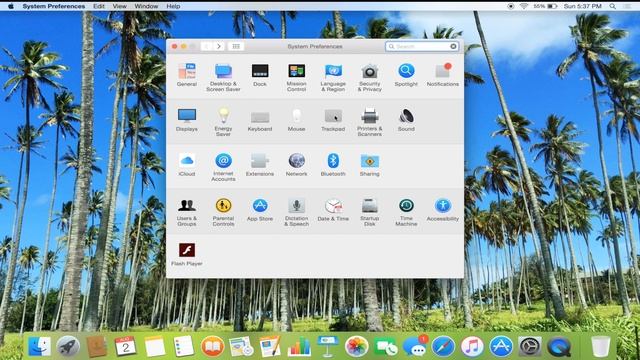Open the Window menu
The height and width of the screenshot is (360, 640).
coord(146,6)
